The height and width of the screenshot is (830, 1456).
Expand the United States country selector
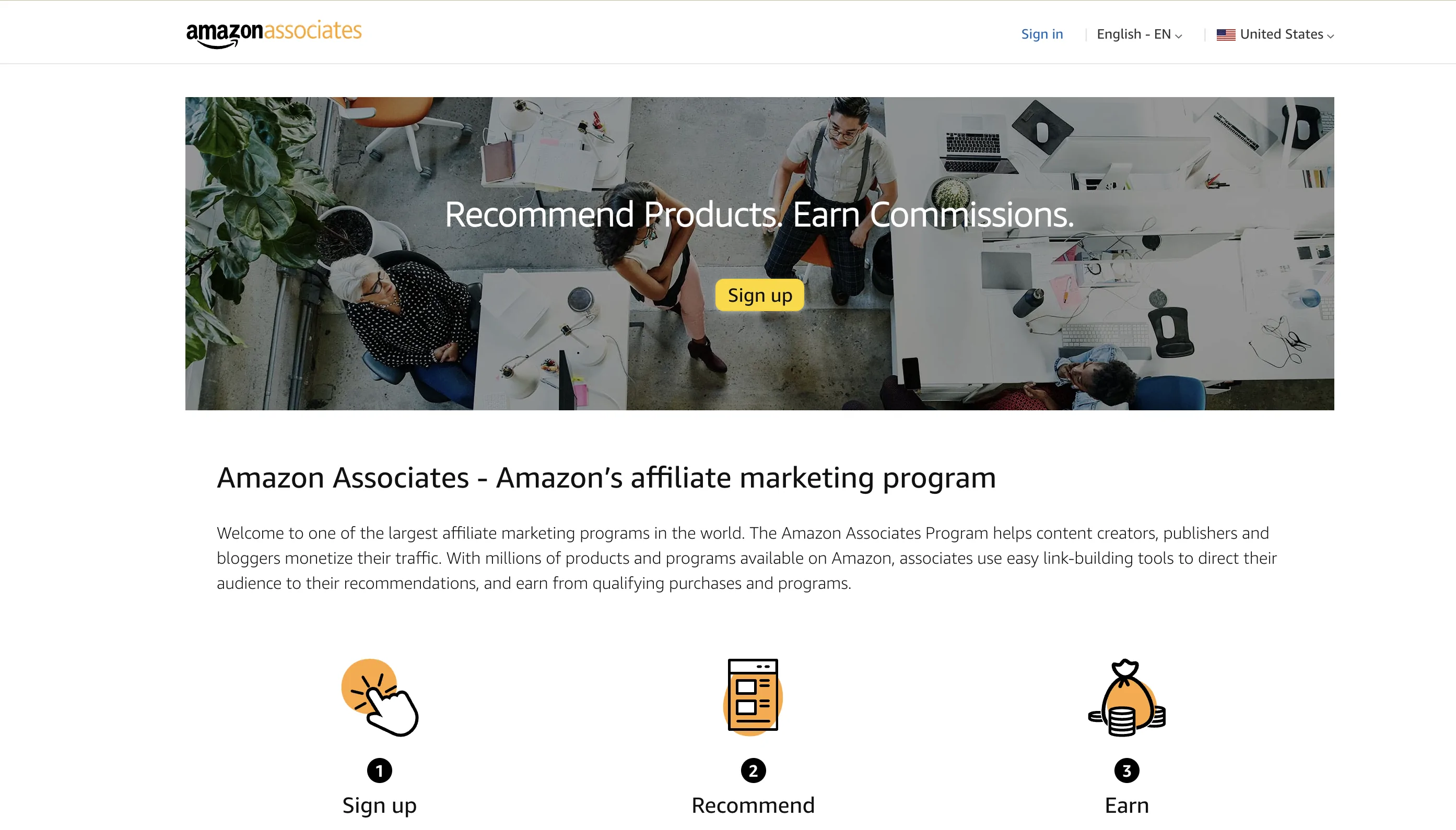[1275, 34]
